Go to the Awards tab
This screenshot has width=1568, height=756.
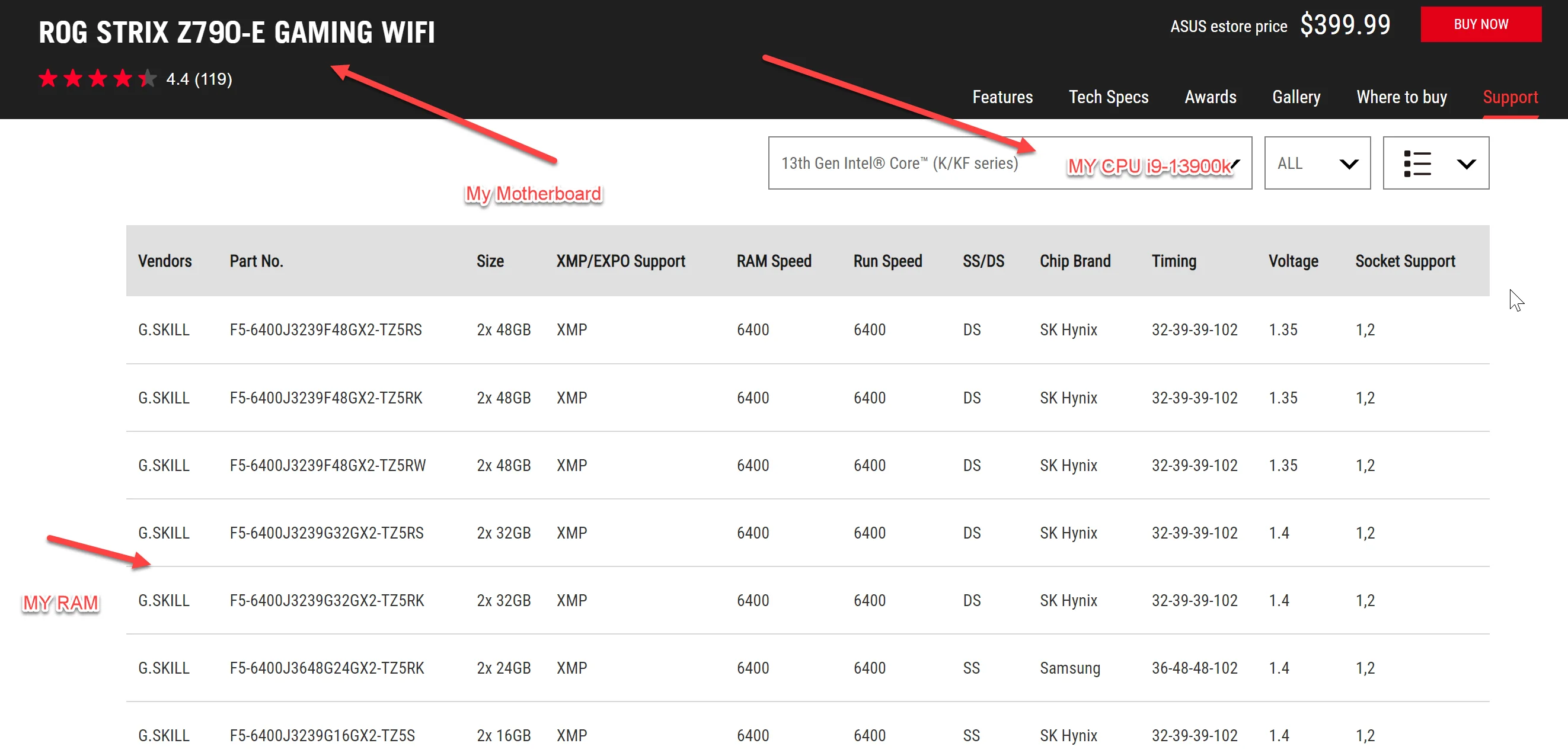coord(1209,97)
